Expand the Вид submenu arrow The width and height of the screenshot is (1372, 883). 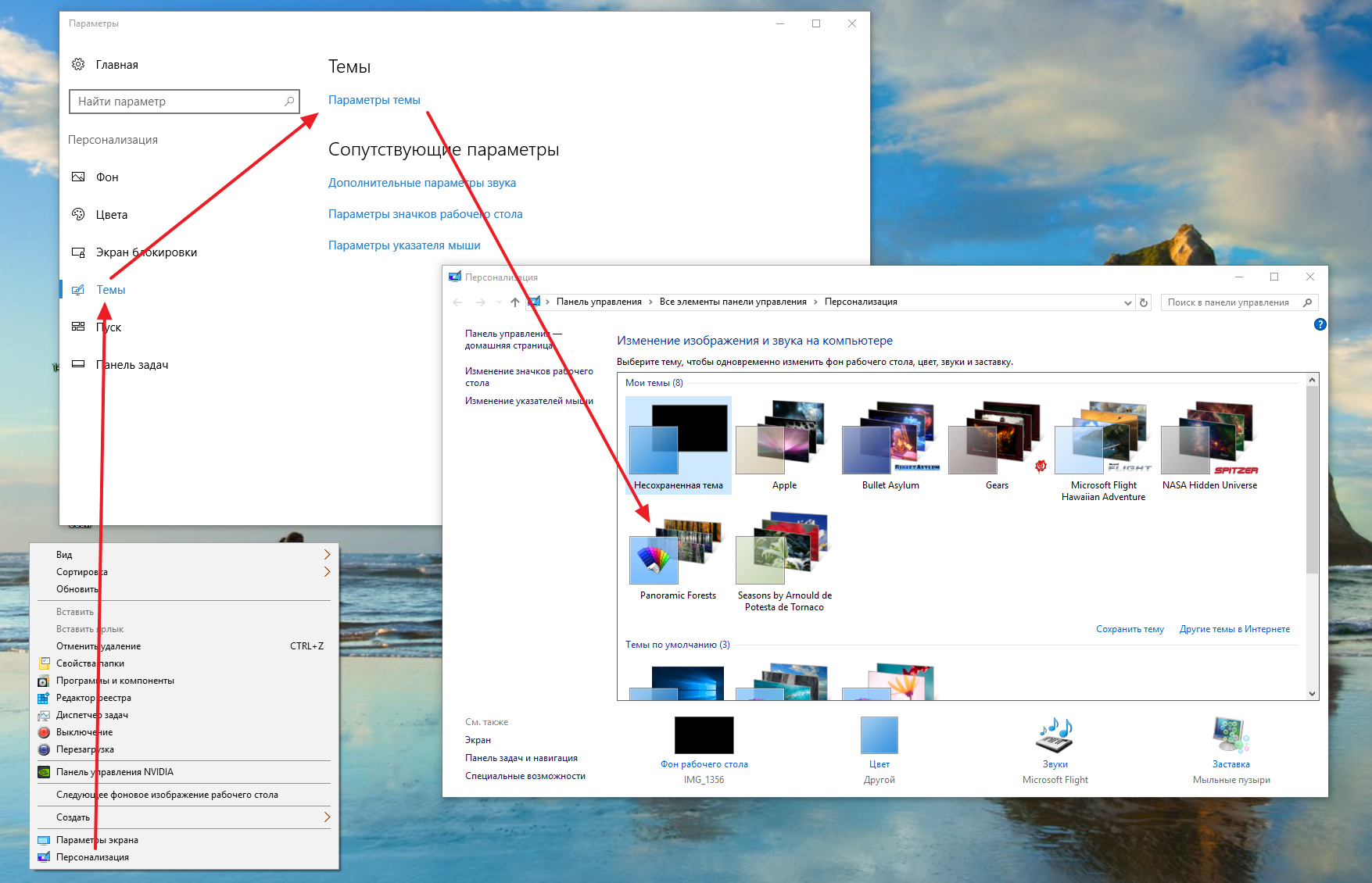[327, 555]
